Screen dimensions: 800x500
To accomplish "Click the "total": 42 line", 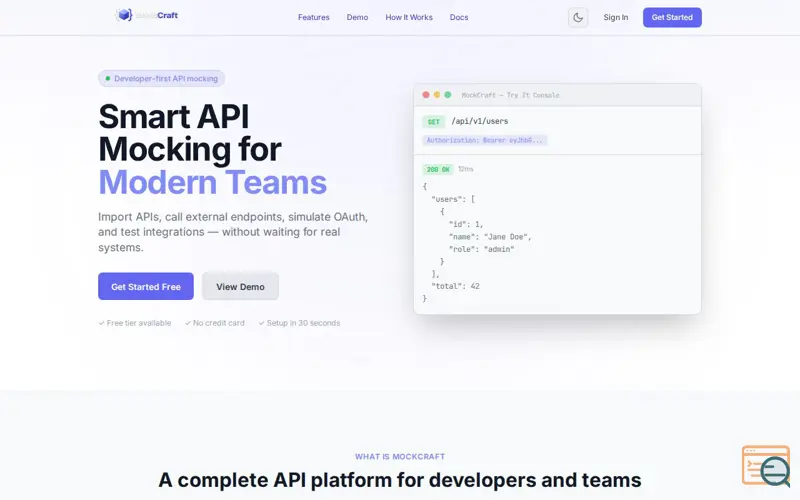I will [455, 286].
